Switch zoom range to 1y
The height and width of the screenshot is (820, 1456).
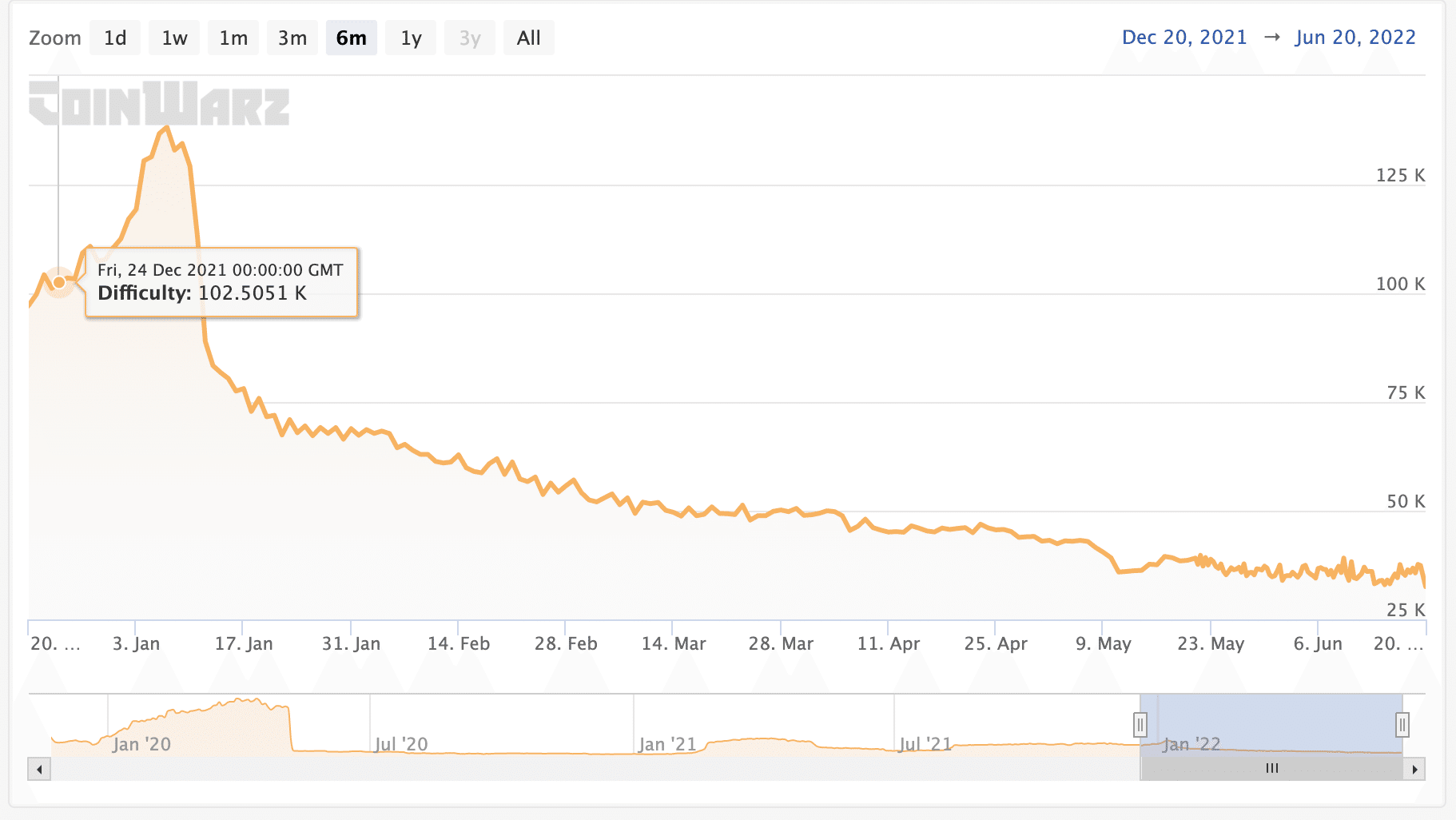point(411,38)
